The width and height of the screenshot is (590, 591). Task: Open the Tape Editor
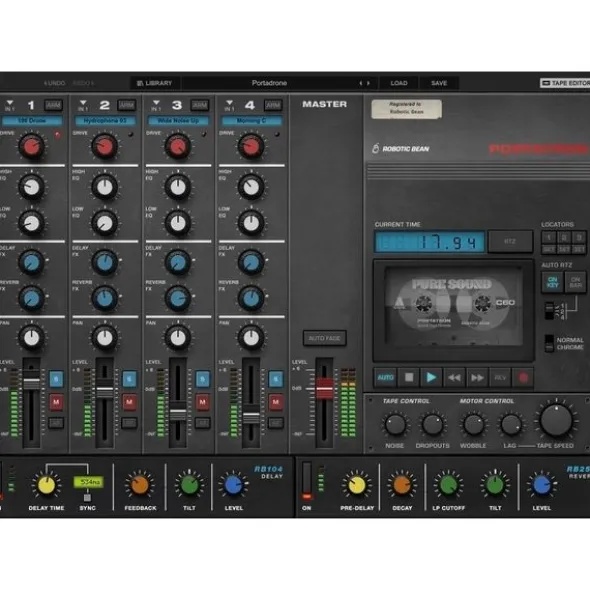(x=565, y=83)
